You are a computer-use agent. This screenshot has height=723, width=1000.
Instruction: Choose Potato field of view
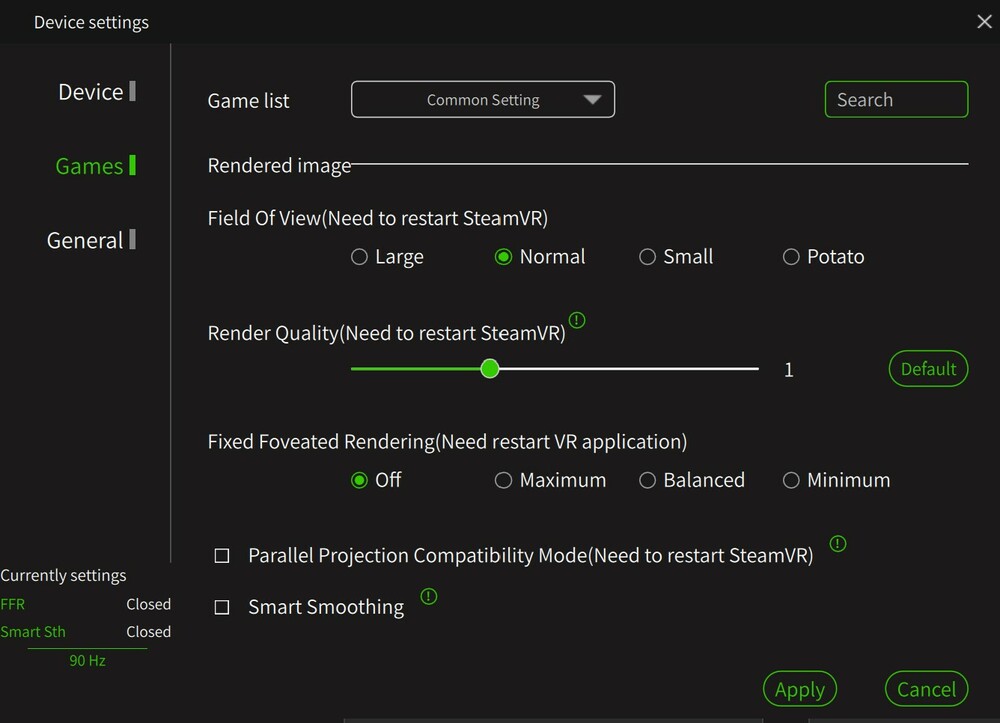click(791, 257)
